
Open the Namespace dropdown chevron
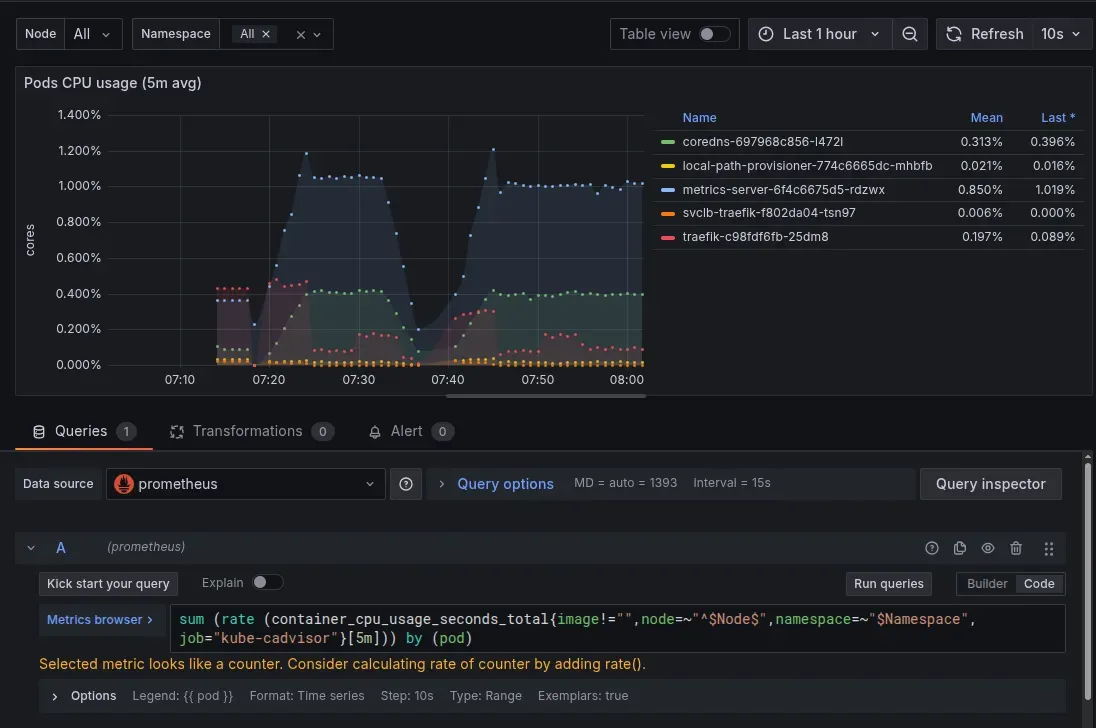[x=317, y=35]
